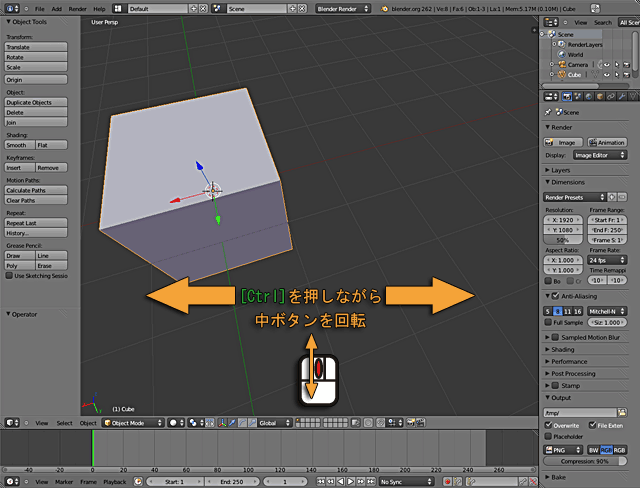Click the Compression 90% slider
Screen dimensions: 640x488
pyautogui.click(x=585, y=461)
